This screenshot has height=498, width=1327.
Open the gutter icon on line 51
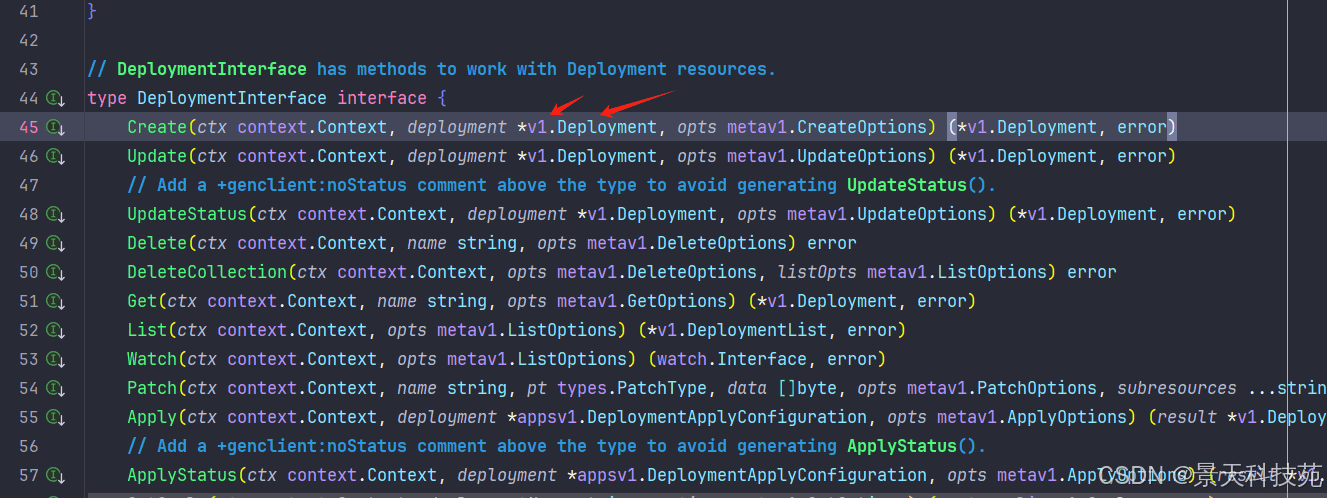[x=56, y=301]
